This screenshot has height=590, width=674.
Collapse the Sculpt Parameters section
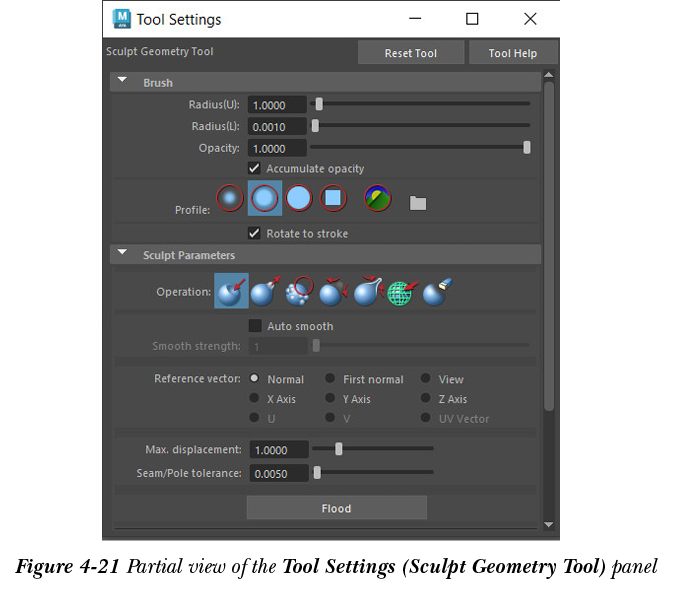click(x=122, y=254)
